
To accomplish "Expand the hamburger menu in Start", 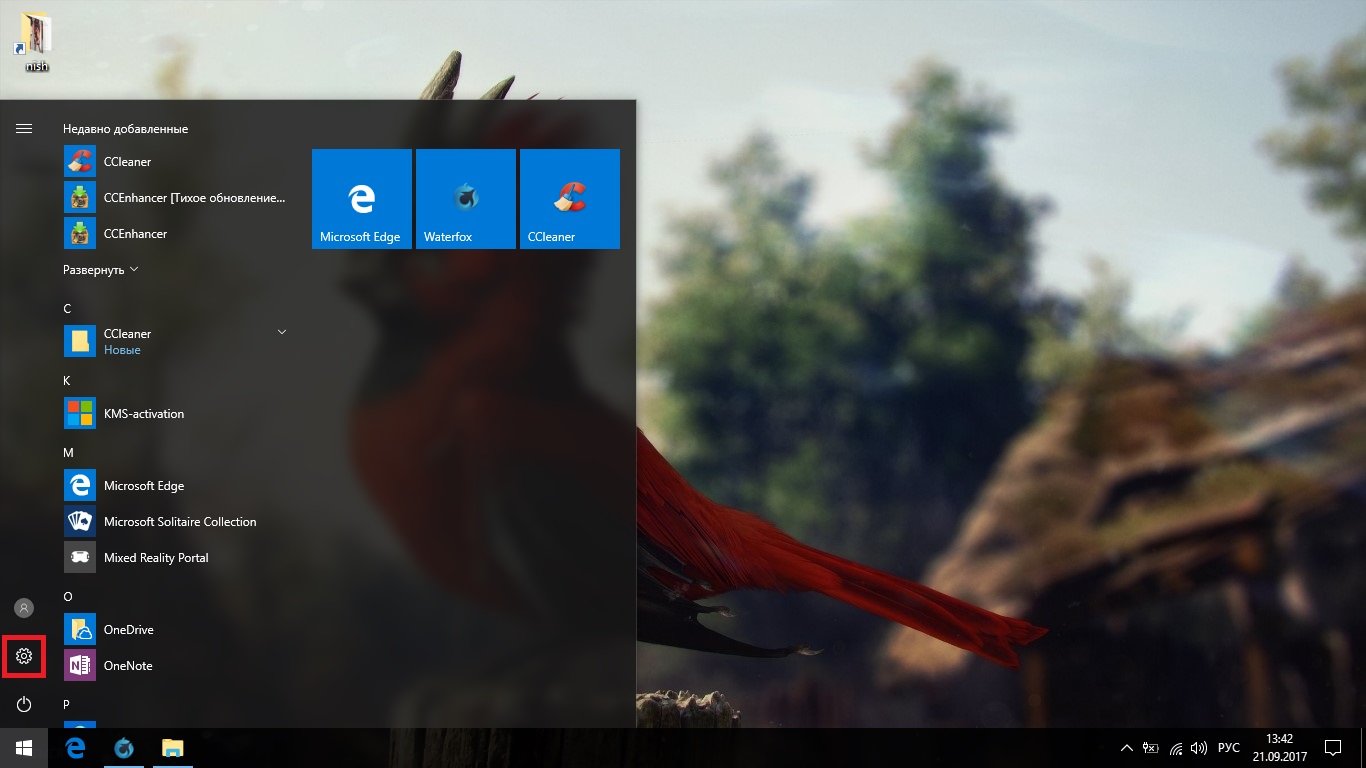I will point(24,128).
